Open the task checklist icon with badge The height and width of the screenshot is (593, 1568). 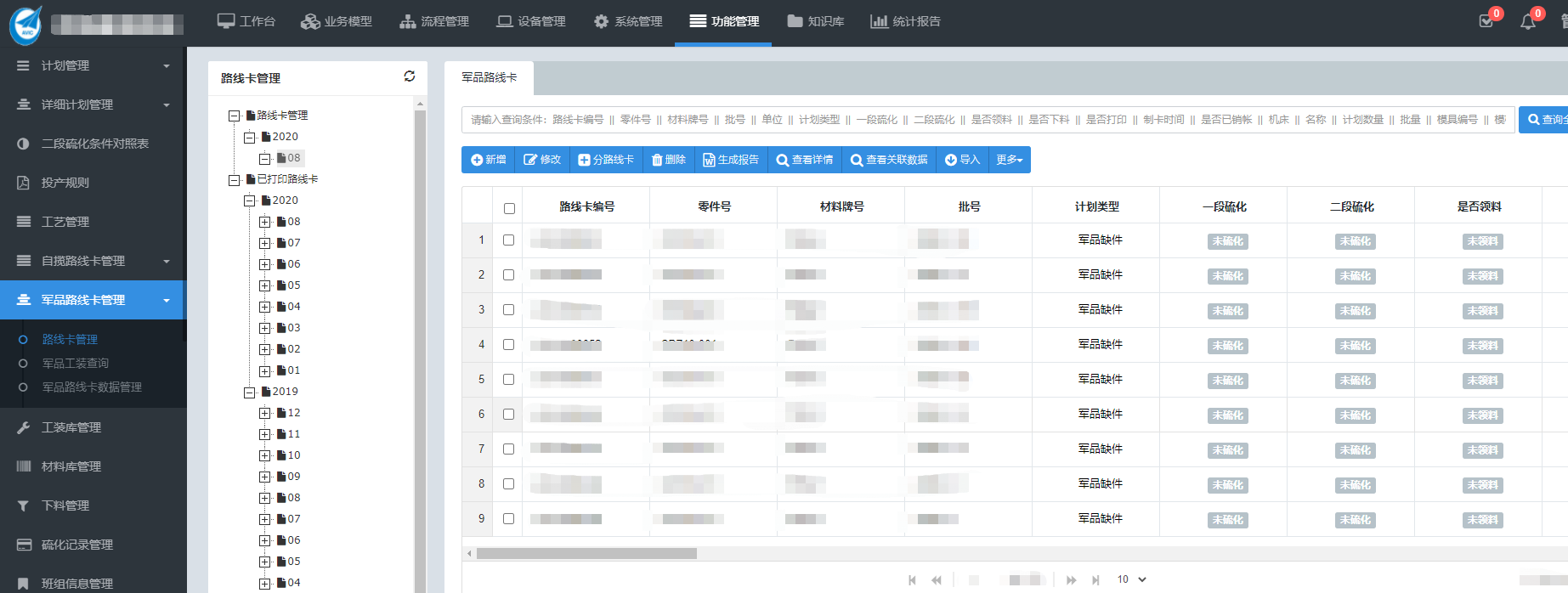coord(1486,21)
